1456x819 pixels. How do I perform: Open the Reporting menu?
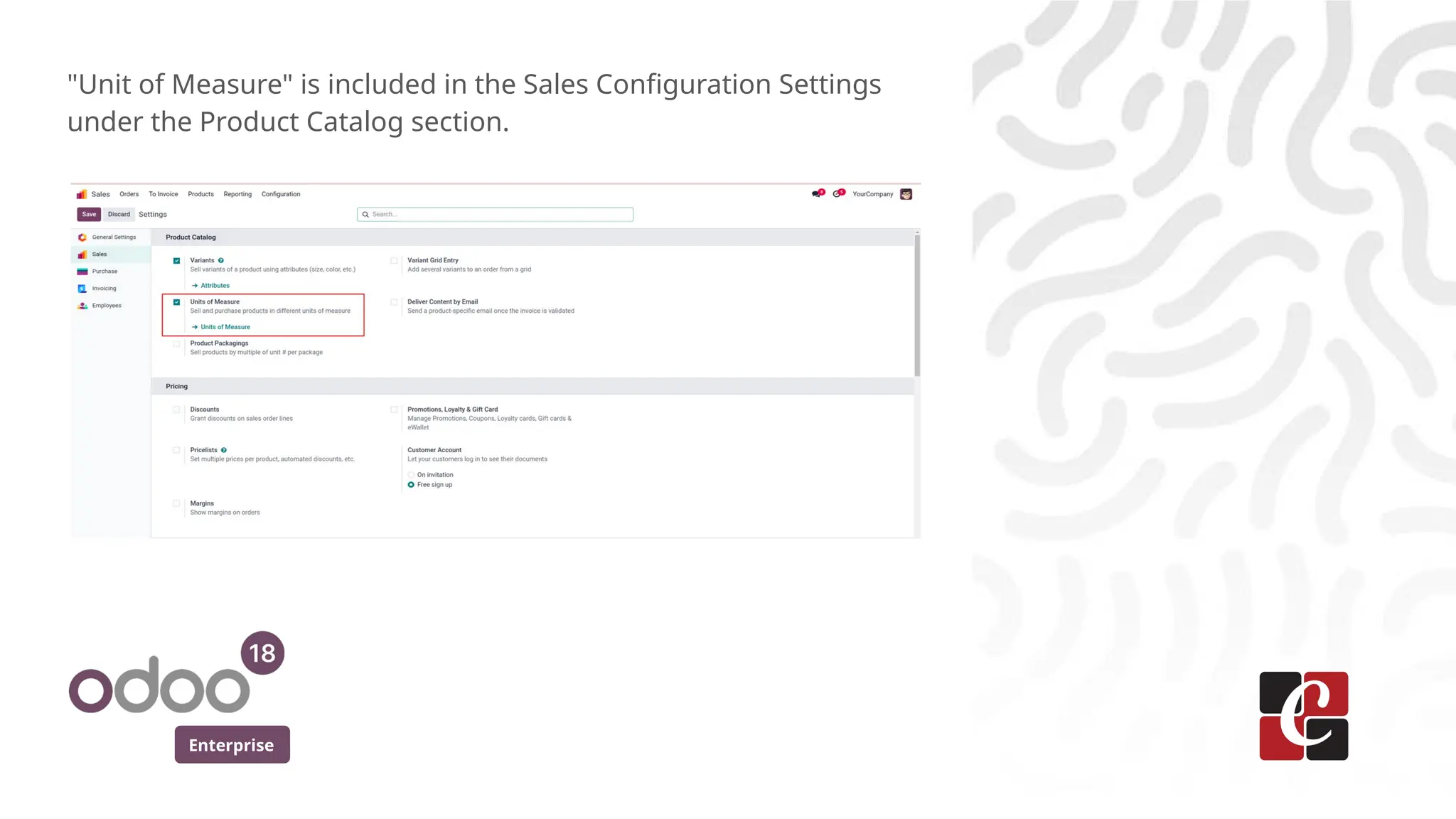click(x=237, y=194)
